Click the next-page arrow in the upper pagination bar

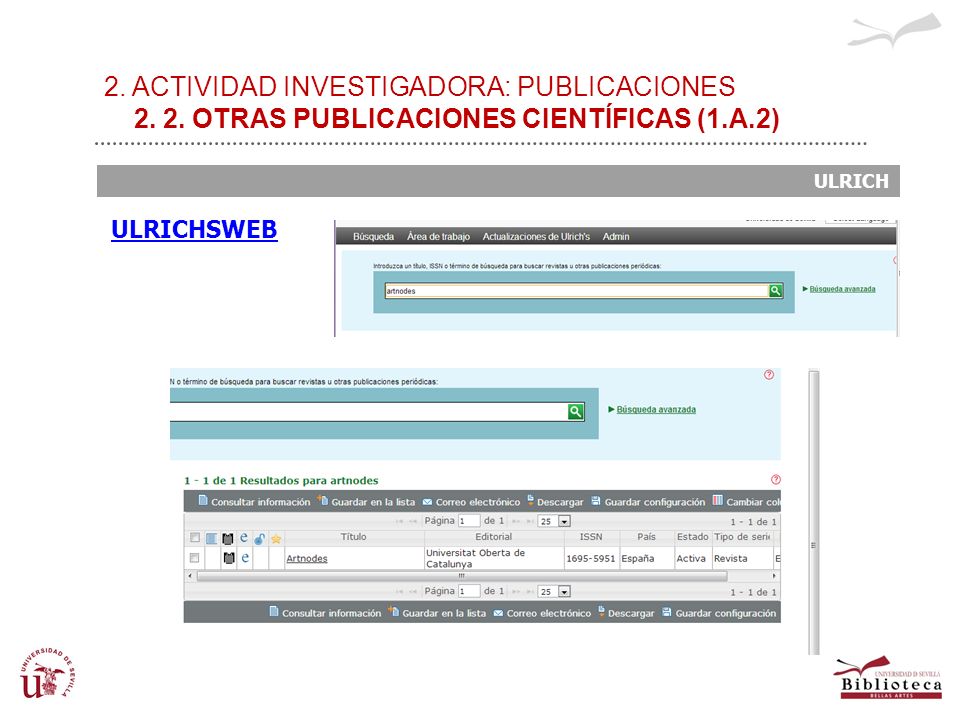click(516, 522)
